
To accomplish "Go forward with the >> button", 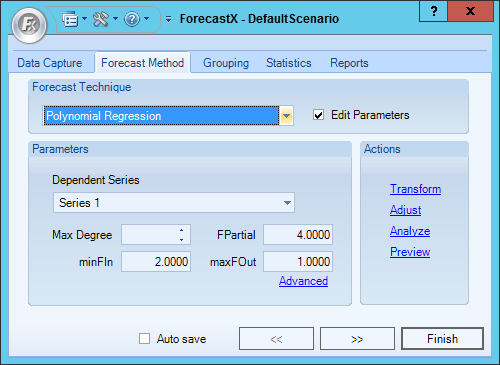I will click(x=357, y=339).
